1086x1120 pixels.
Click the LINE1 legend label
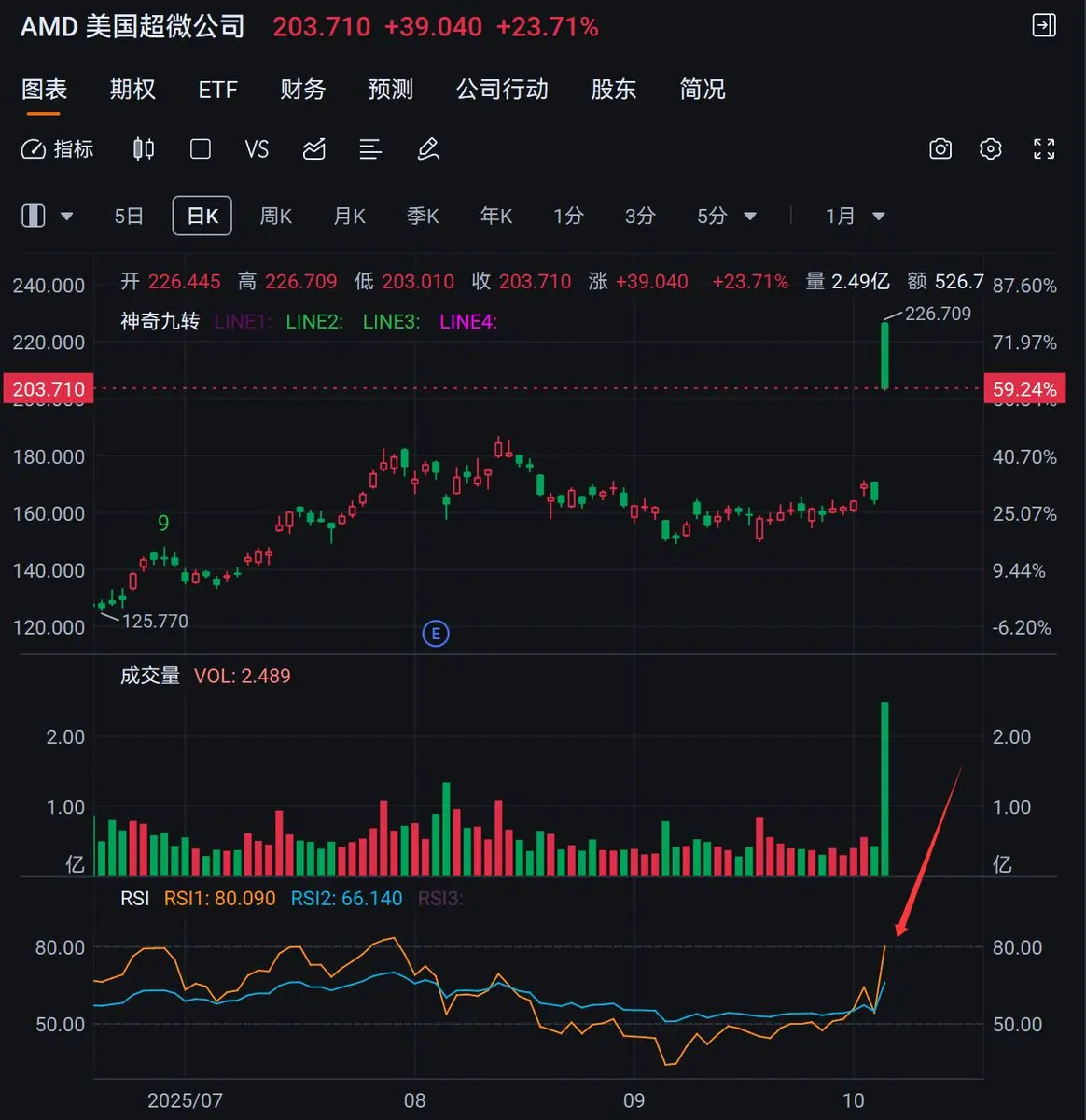coord(242,322)
